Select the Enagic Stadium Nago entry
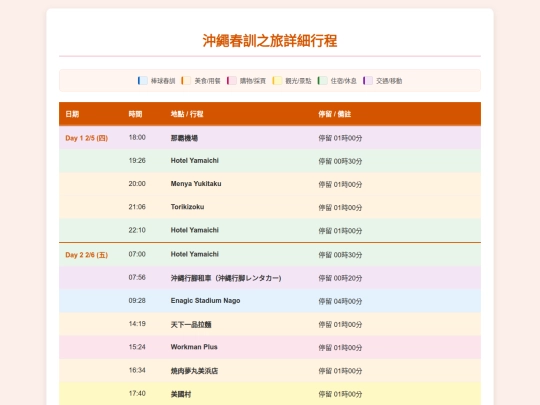Screen dimensions: 540x405 point(205,300)
